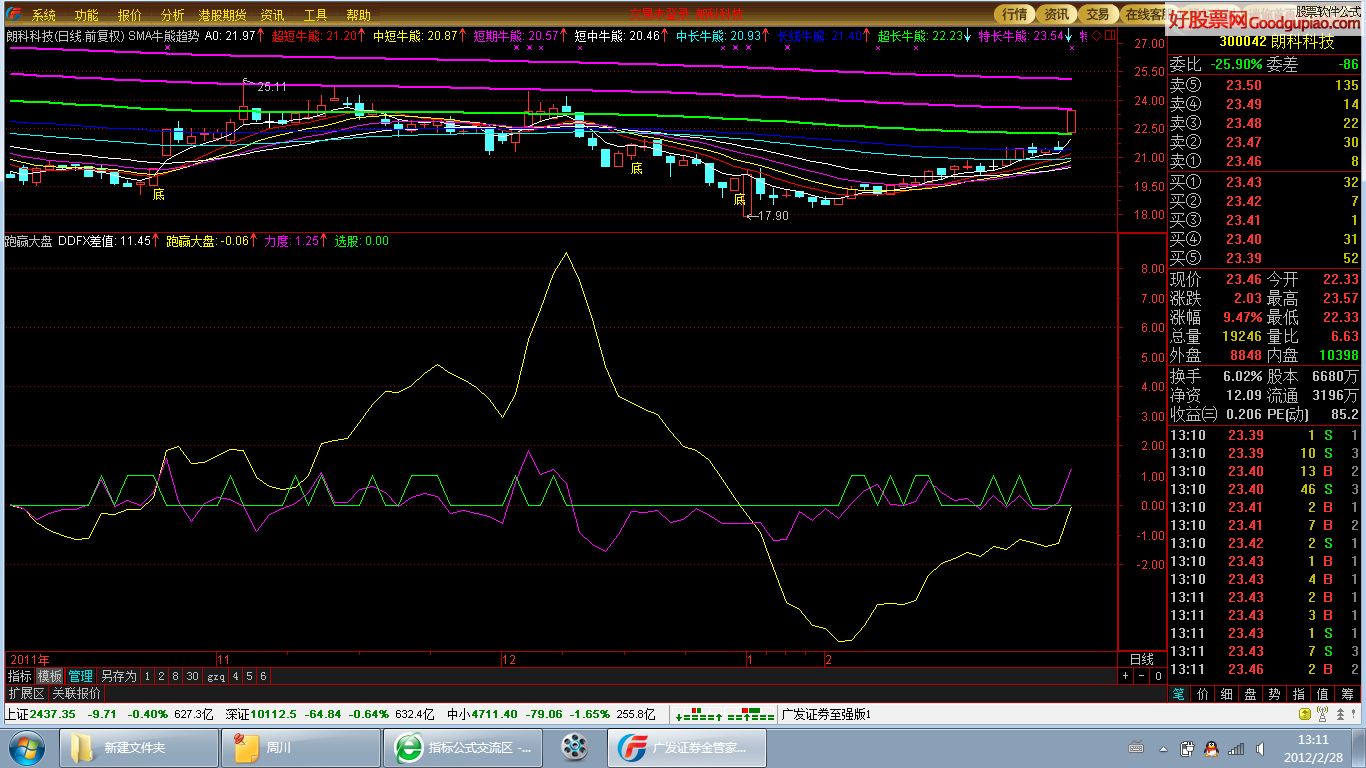Open the Windows Start button
This screenshot has width=1366, height=768.
(x=25, y=747)
